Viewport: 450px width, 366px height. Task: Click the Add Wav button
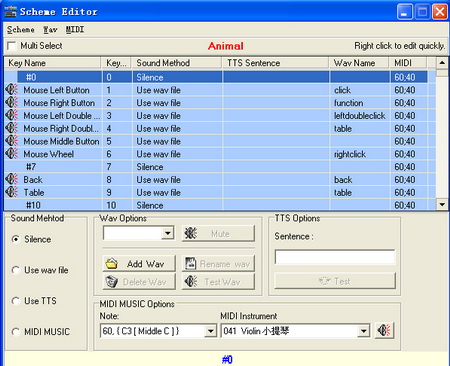click(x=139, y=264)
